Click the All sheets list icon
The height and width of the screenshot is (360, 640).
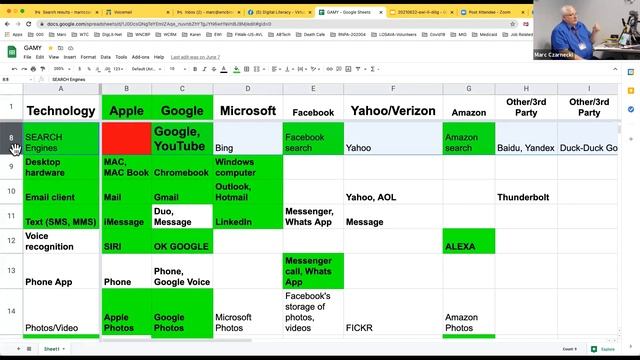(29, 349)
